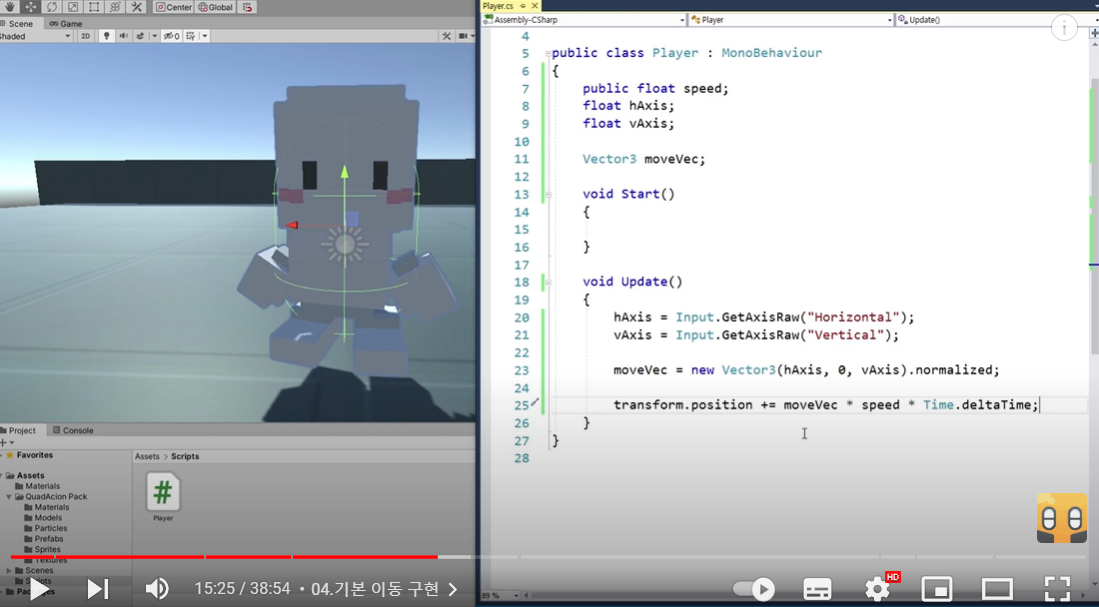Select the Unity Rect tool
Image resolution: width=1099 pixels, height=607 pixels.
(94, 7)
